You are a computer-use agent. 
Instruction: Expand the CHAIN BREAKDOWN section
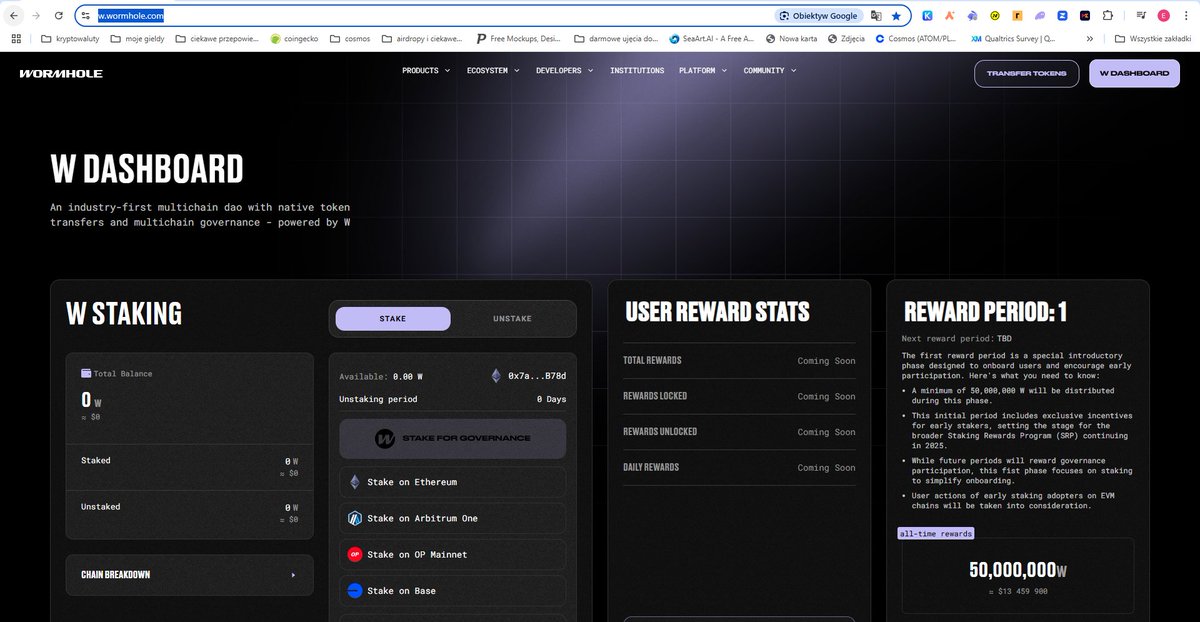pyautogui.click(x=189, y=575)
